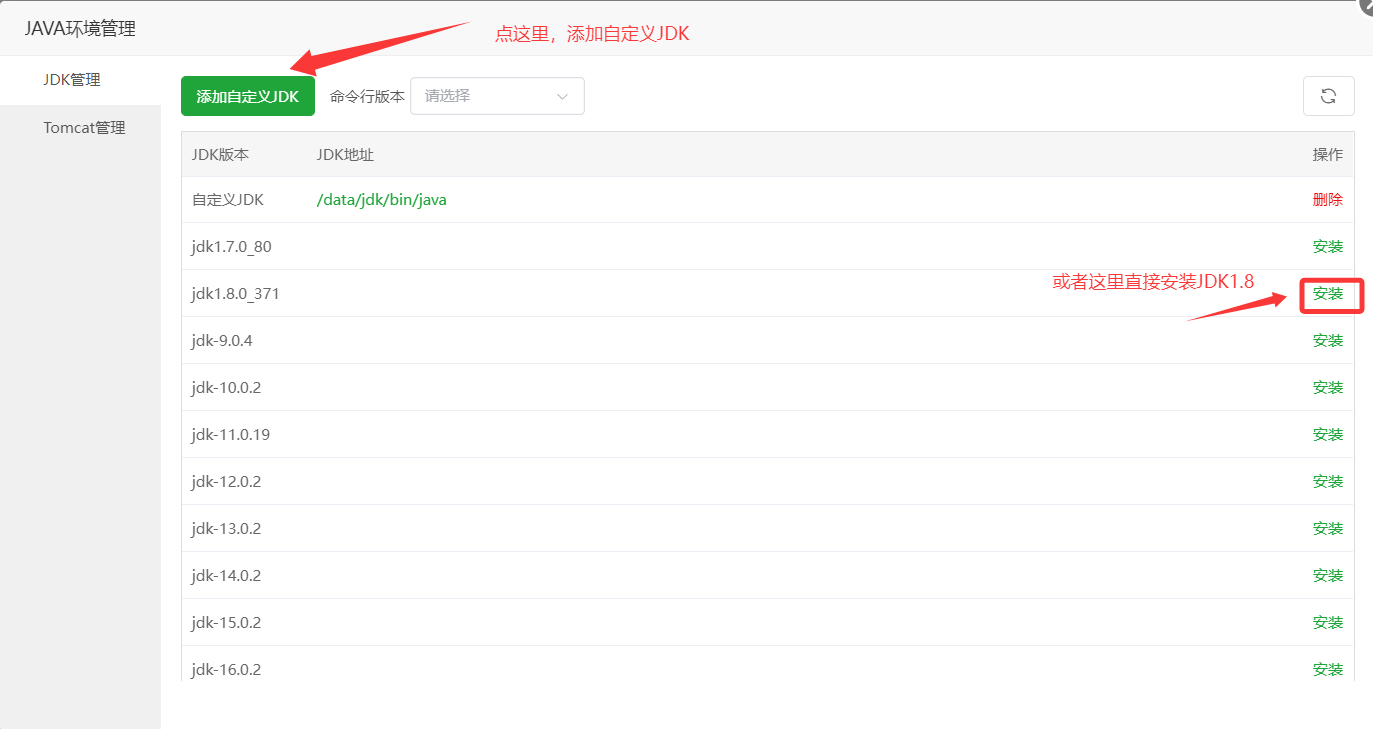This screenshot has height=729, width=1373.
Task: Click the JDK版本 column header
Action: [220, 155]
